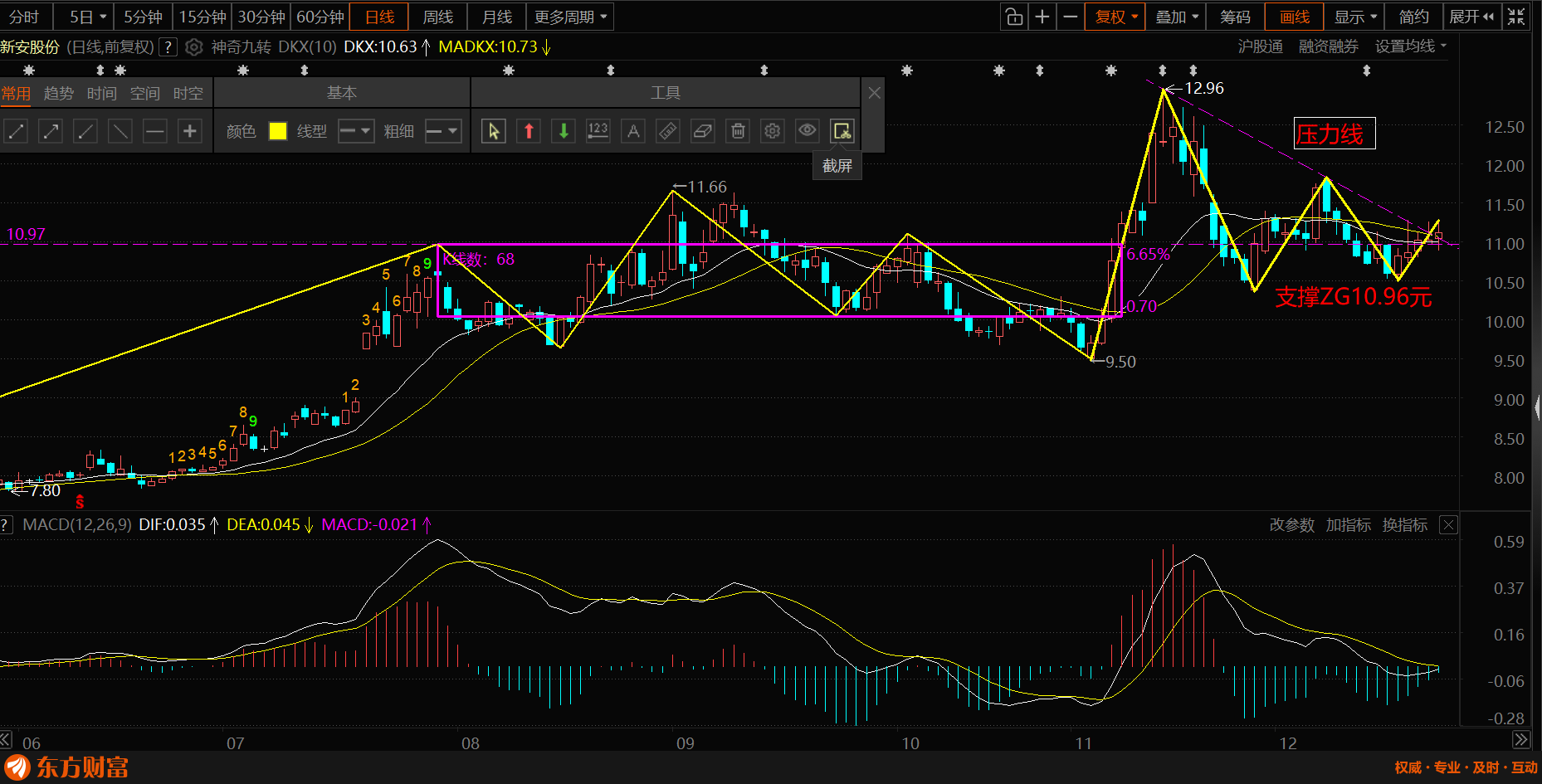This screenshot has height=784, width=1542.
Task: Switch to the 周线 weekly period tab
Action: [x=438, y=17]
